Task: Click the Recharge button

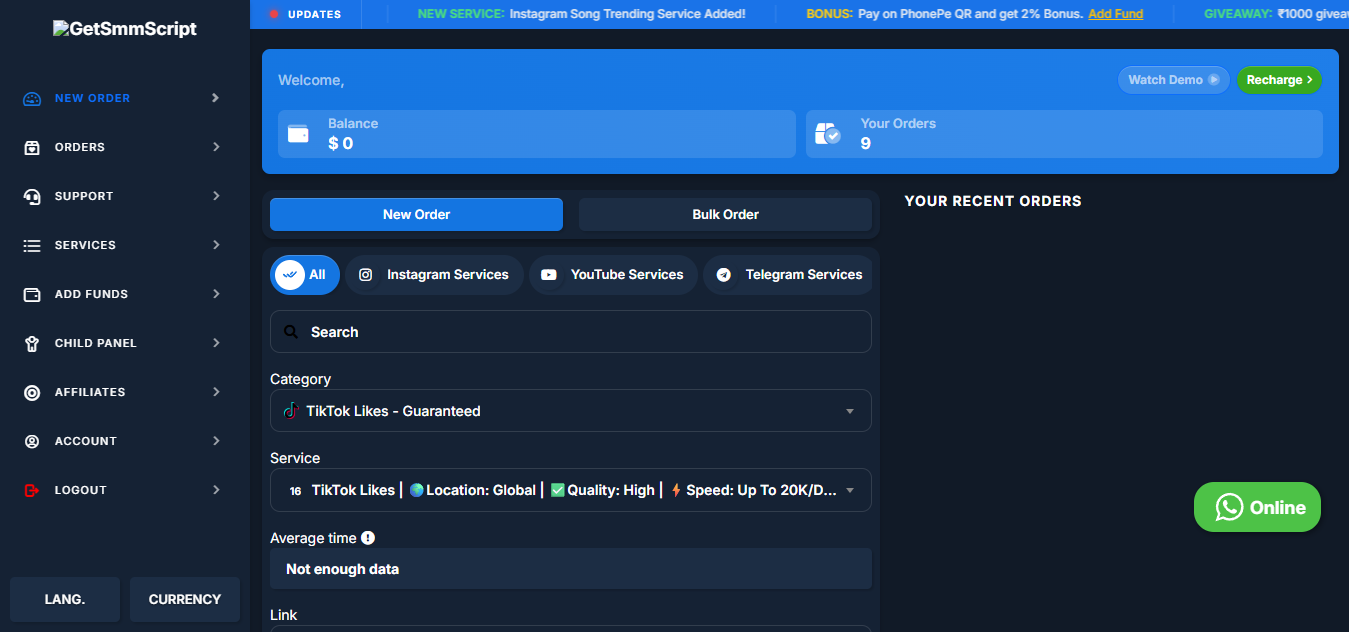Action: pyautogui.click(x=1279, y=79)
